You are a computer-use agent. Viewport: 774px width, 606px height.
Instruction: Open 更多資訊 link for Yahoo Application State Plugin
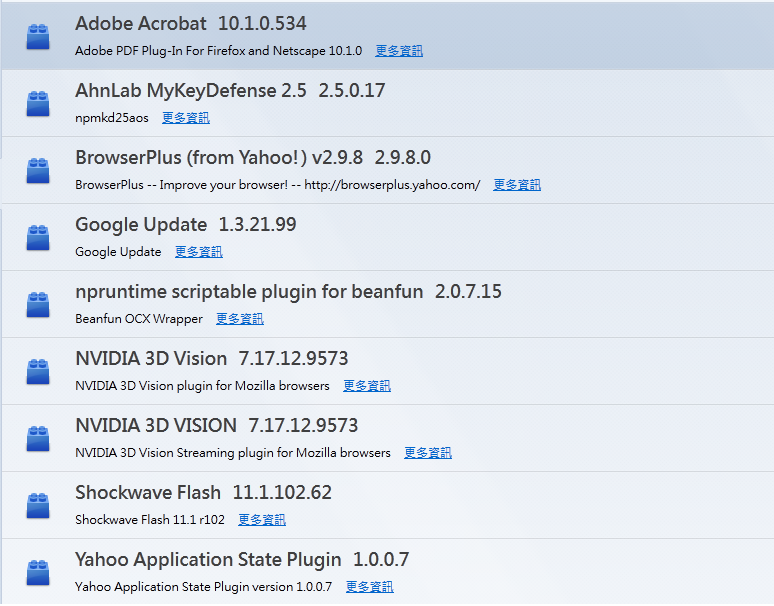pos(370,587)
